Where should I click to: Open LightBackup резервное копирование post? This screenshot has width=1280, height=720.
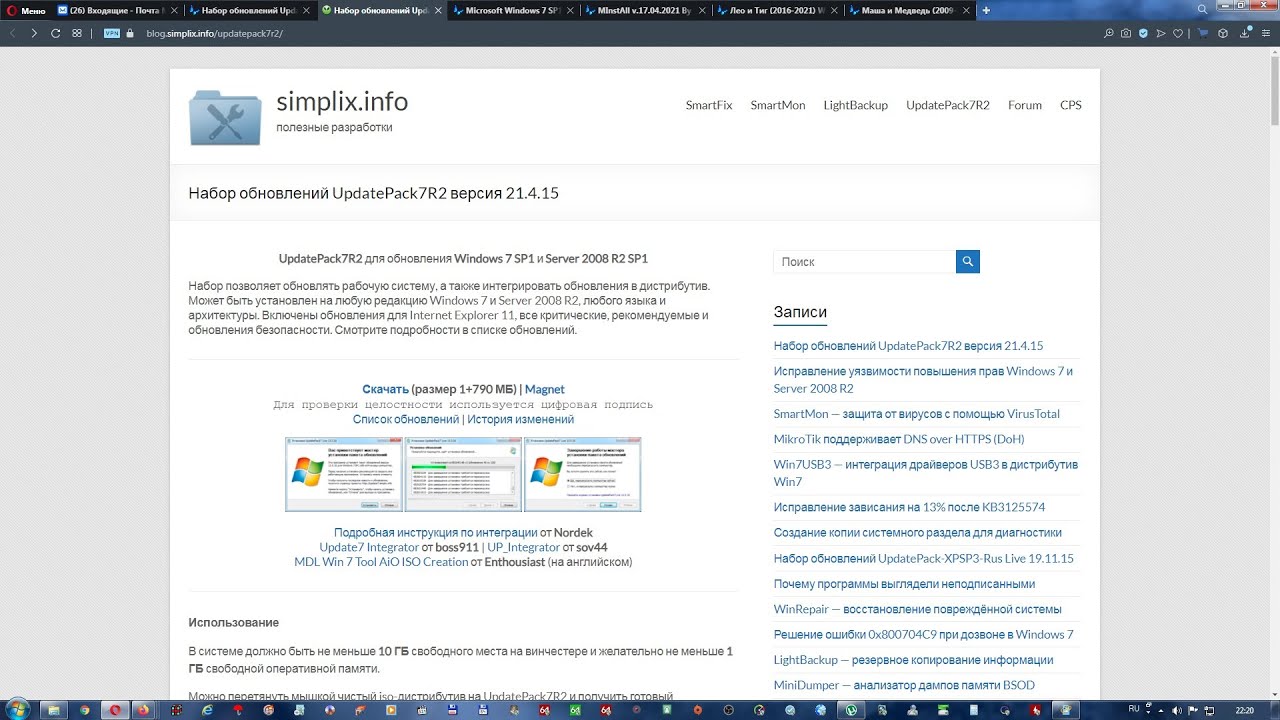point(913,660)
